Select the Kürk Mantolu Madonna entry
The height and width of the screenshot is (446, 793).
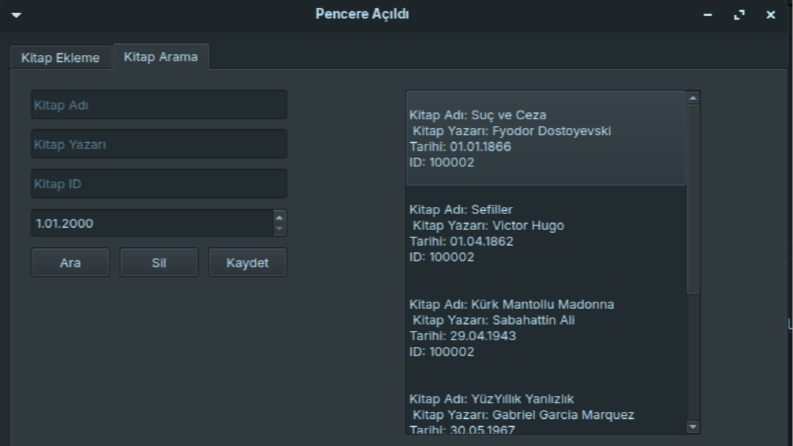(x=546, y=328)
